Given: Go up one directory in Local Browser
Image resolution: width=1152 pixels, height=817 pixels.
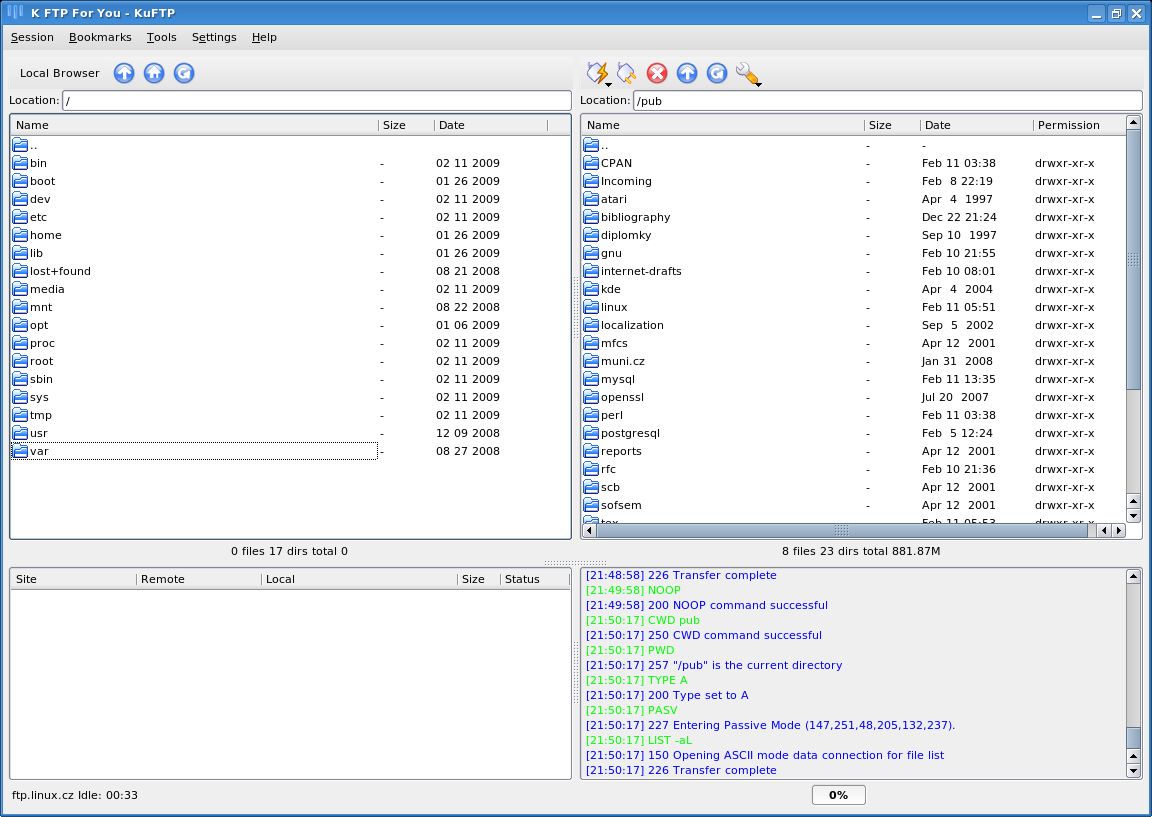Looking at the screenshot, I should 124,73.
